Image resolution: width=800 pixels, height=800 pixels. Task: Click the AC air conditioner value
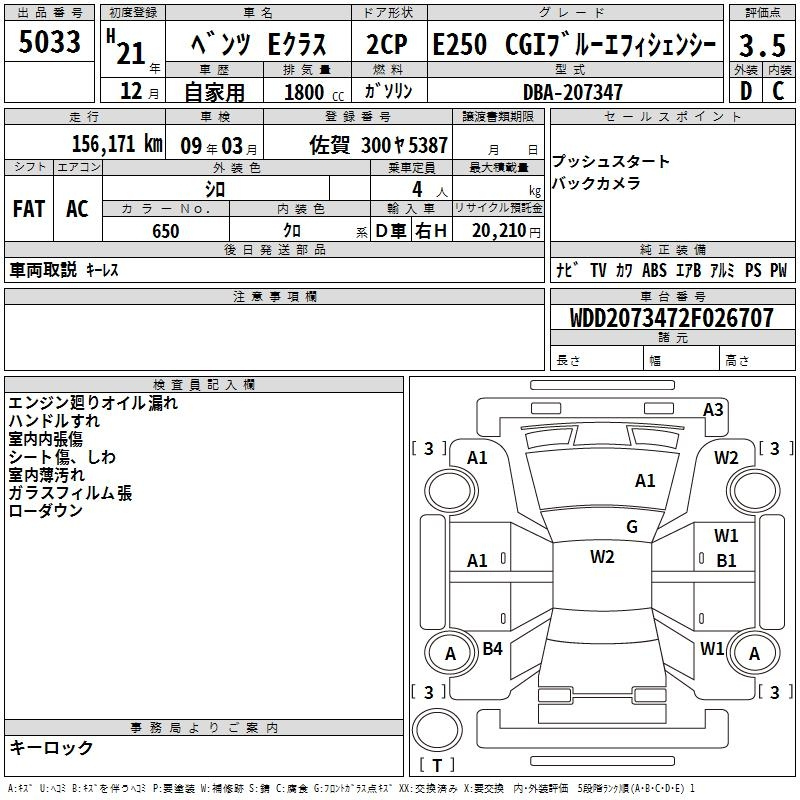pyautogui.click(x=77, y=209)
